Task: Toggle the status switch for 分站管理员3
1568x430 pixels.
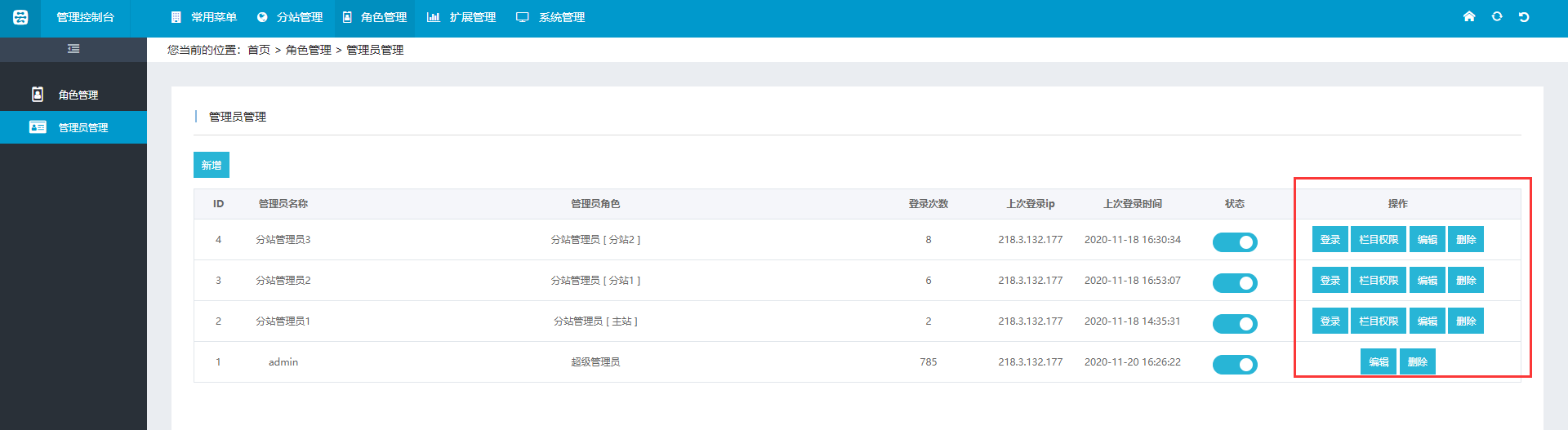Action: 1235,242
